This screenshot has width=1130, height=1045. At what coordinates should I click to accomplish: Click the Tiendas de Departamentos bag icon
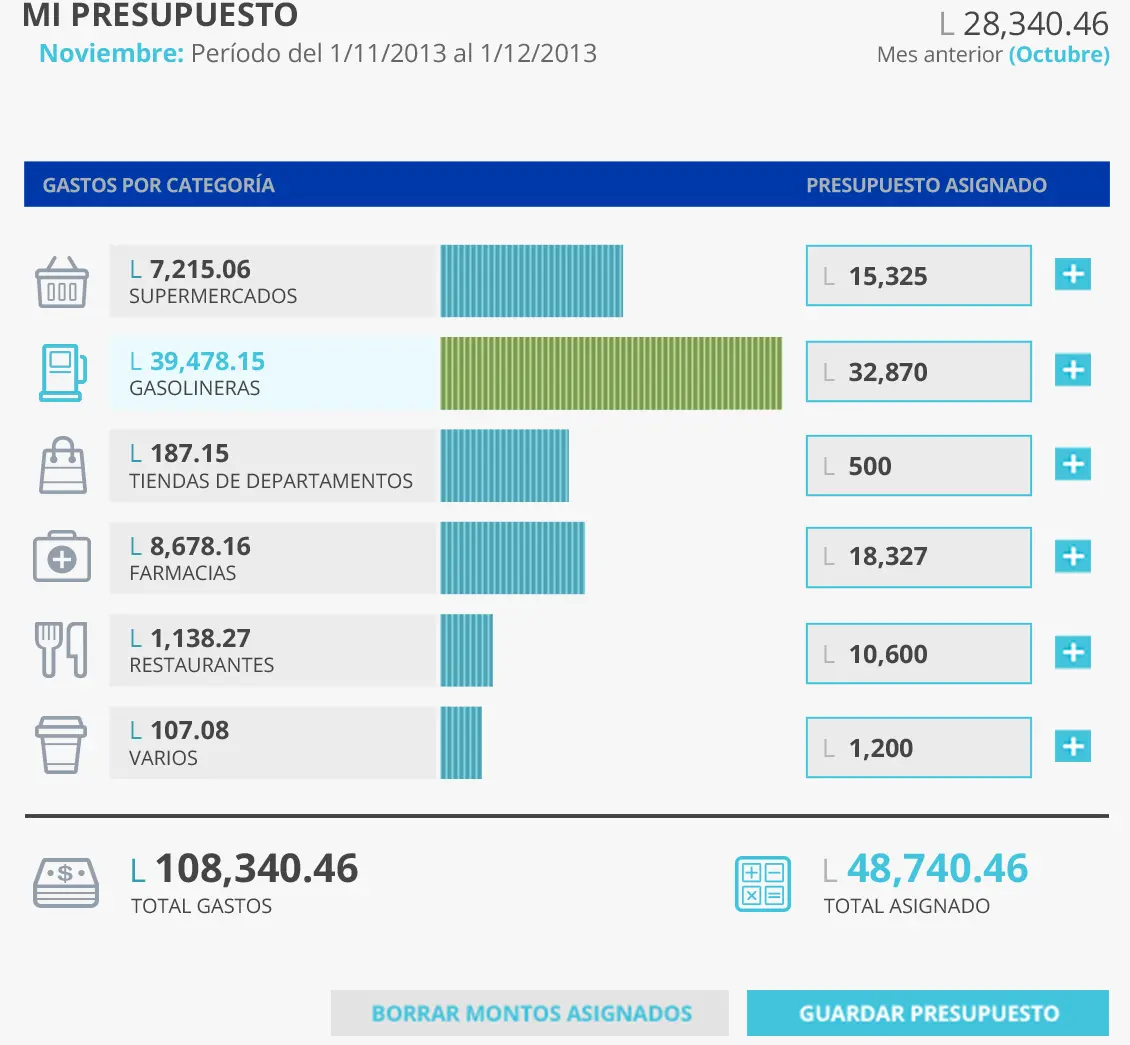[x=62, y=464]
